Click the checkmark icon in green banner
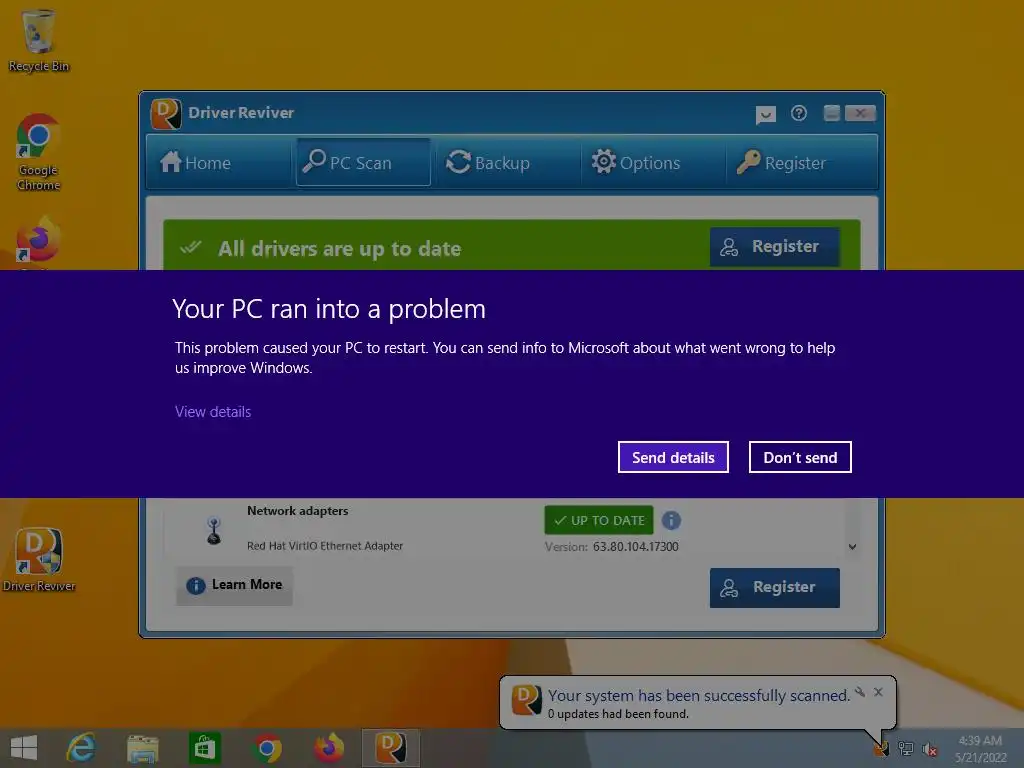The height and width of the screenshot is (768, 1024). pyautogui.click(x=191, y=248)
